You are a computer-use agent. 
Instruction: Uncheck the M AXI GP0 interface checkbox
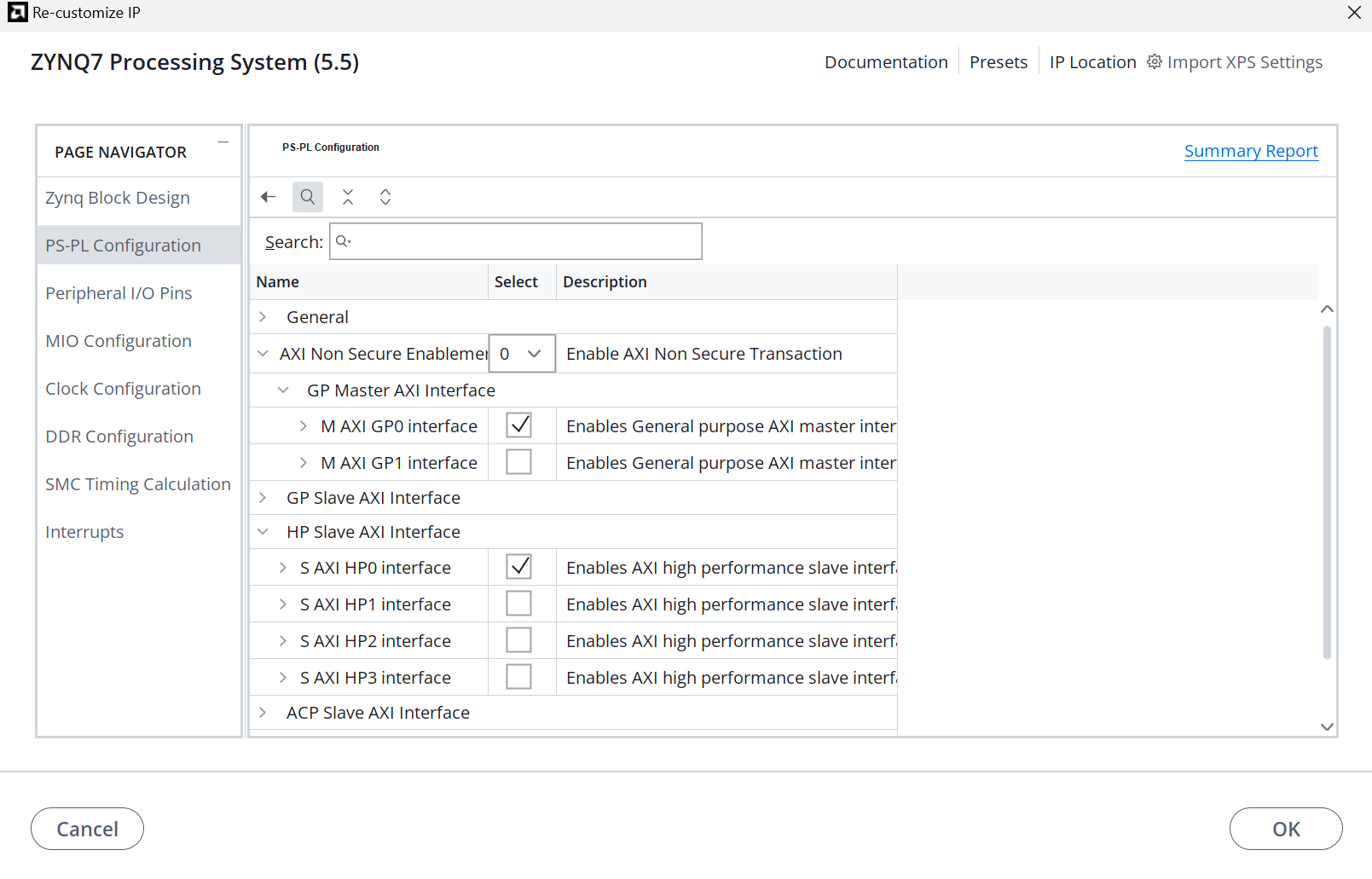pos(518,425)
